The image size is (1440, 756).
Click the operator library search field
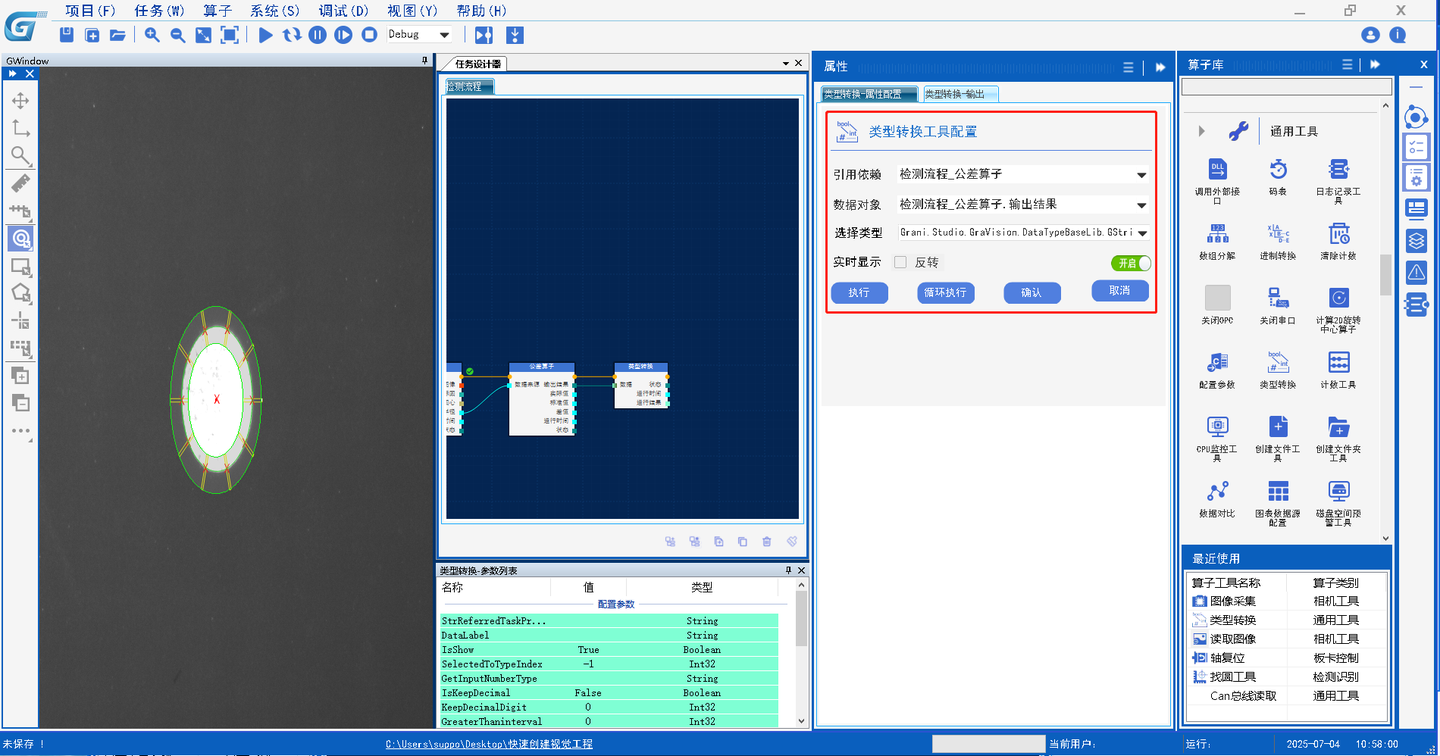1285,87
